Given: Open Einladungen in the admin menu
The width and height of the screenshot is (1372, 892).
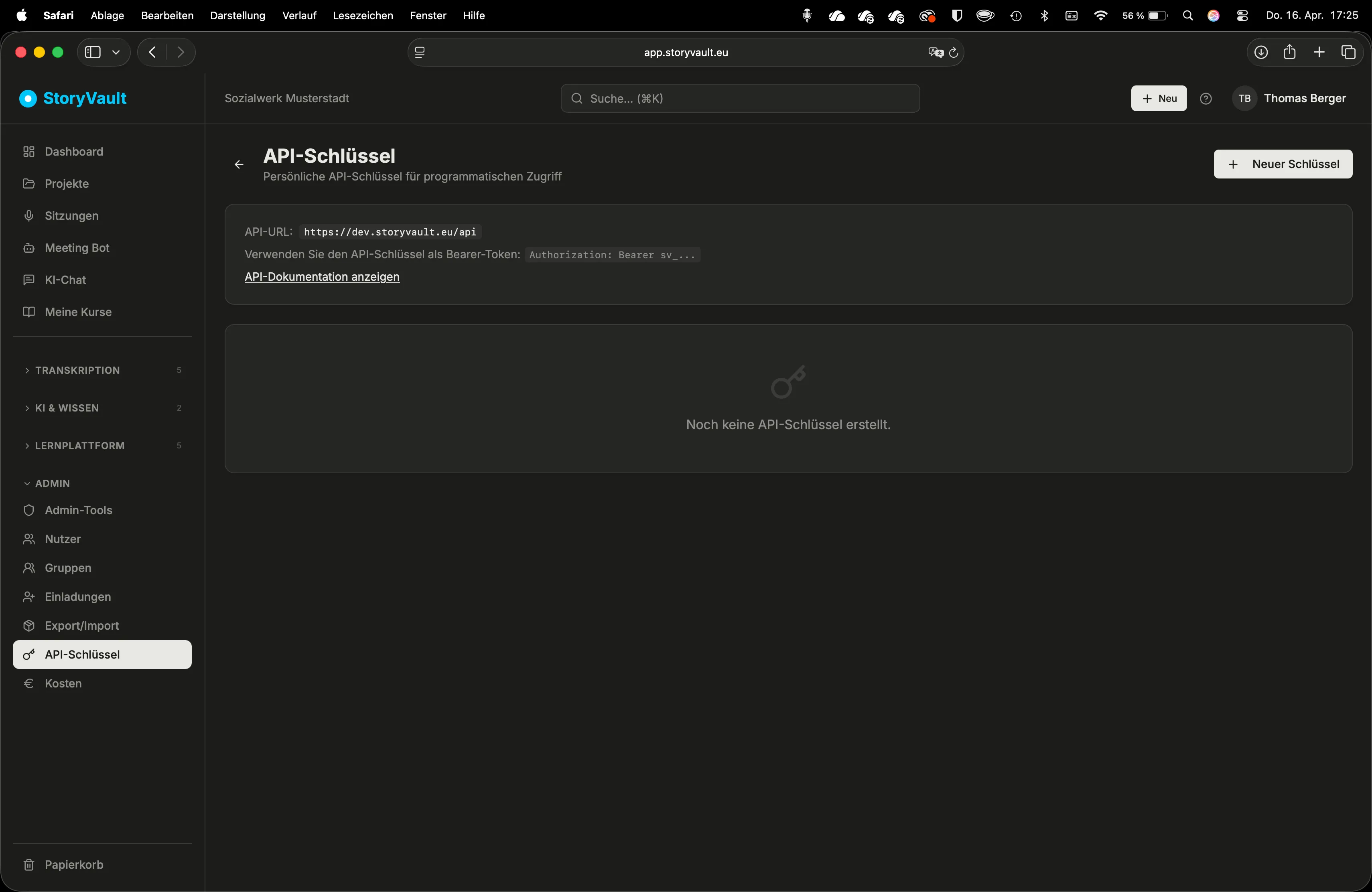Looking at the screenshot, I should [102, 596].
